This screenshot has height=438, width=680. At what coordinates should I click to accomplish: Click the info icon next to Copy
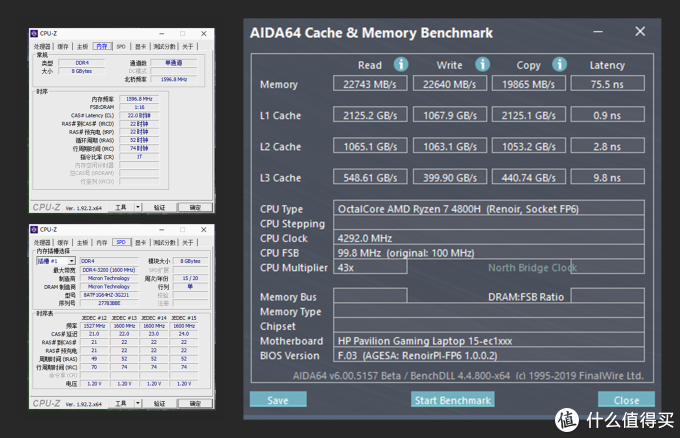(x=559, y=64)
